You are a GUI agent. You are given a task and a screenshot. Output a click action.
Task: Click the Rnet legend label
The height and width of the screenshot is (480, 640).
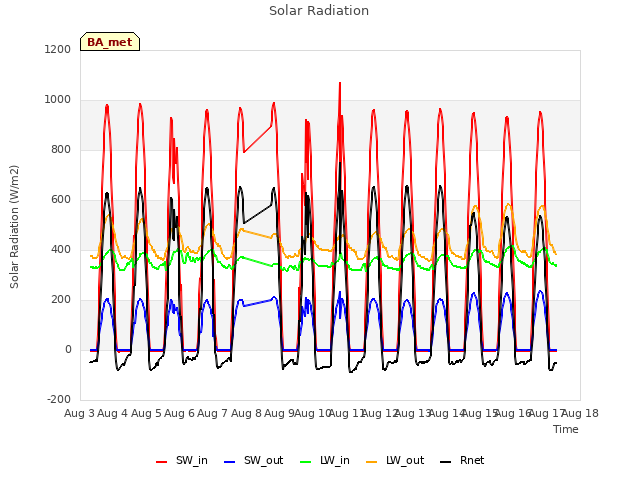tap(472, 460)
